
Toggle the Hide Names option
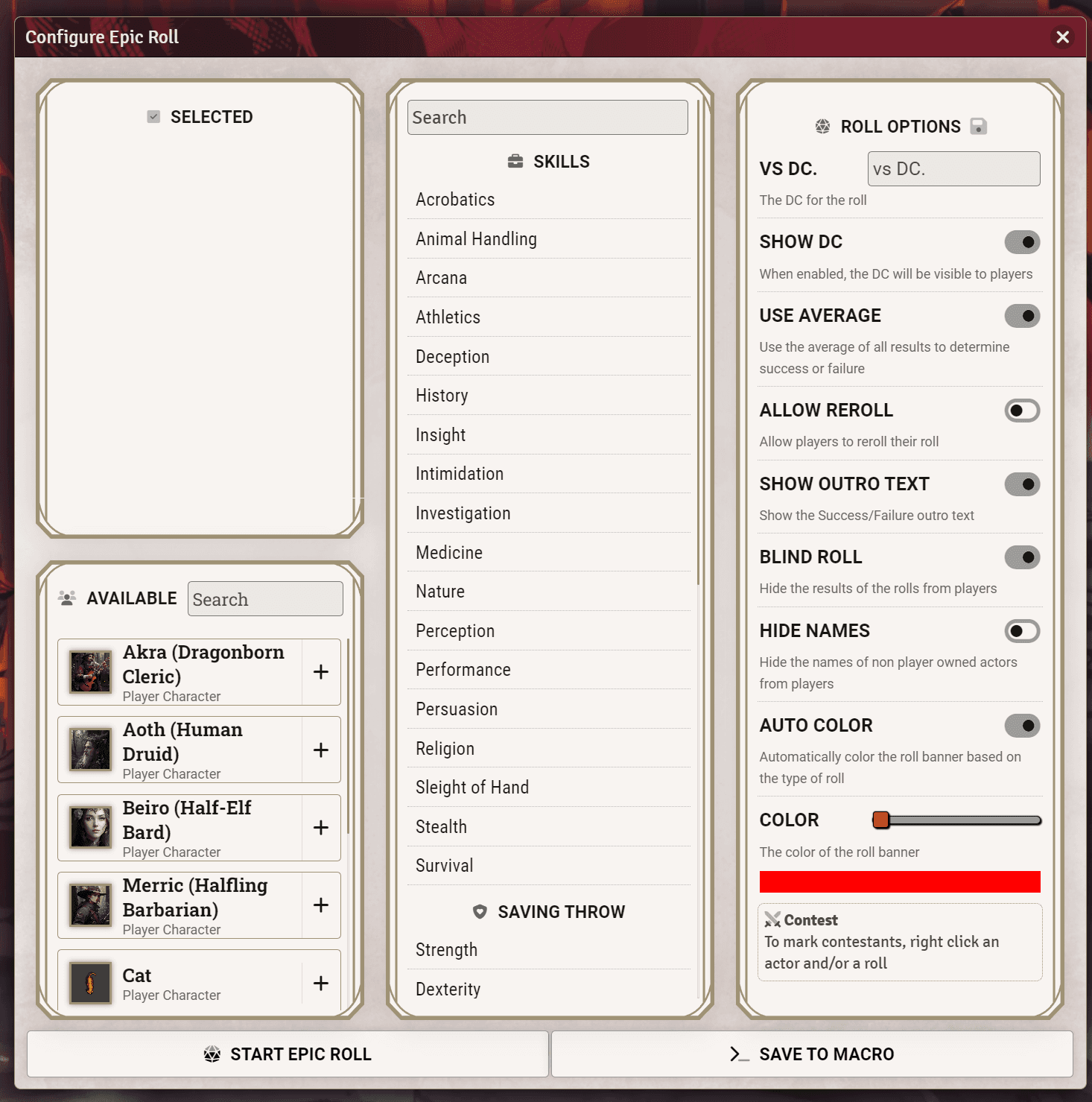click(1022, 631)
